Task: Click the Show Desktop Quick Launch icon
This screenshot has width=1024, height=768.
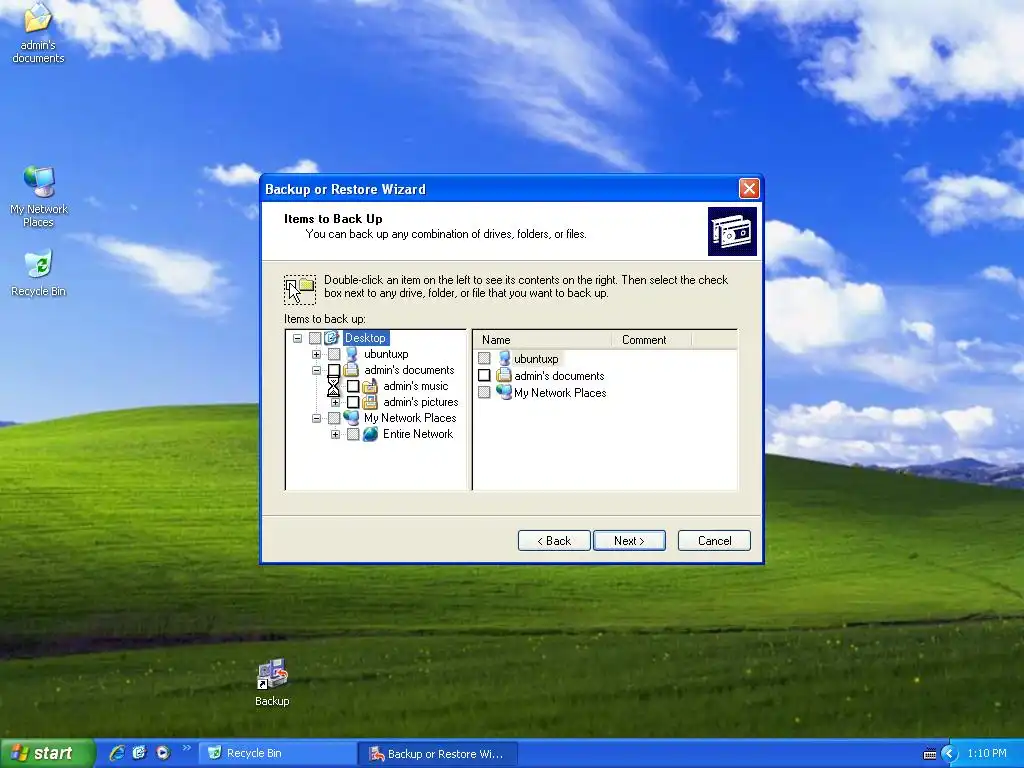Action: (x=140, y=753)
